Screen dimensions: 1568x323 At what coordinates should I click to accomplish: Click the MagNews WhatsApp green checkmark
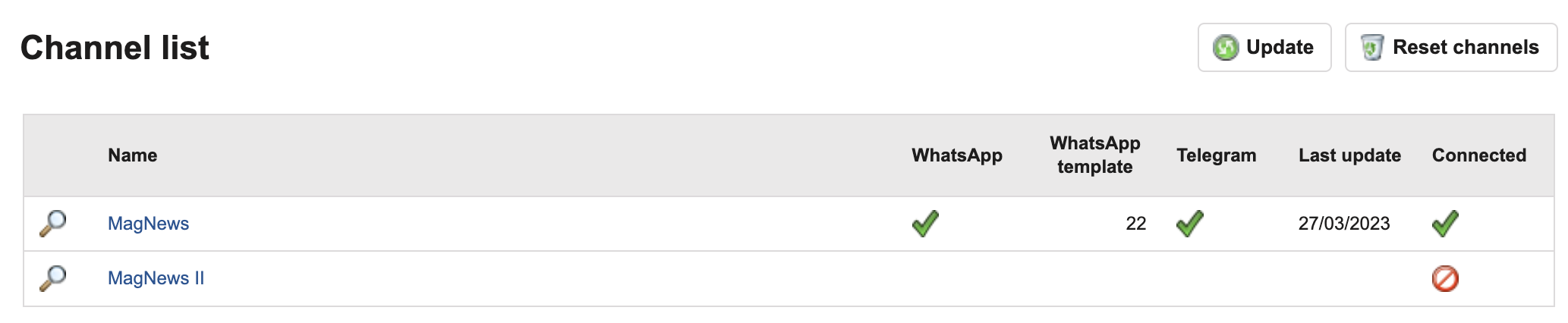pyautogui.click(x=925, y=224)
